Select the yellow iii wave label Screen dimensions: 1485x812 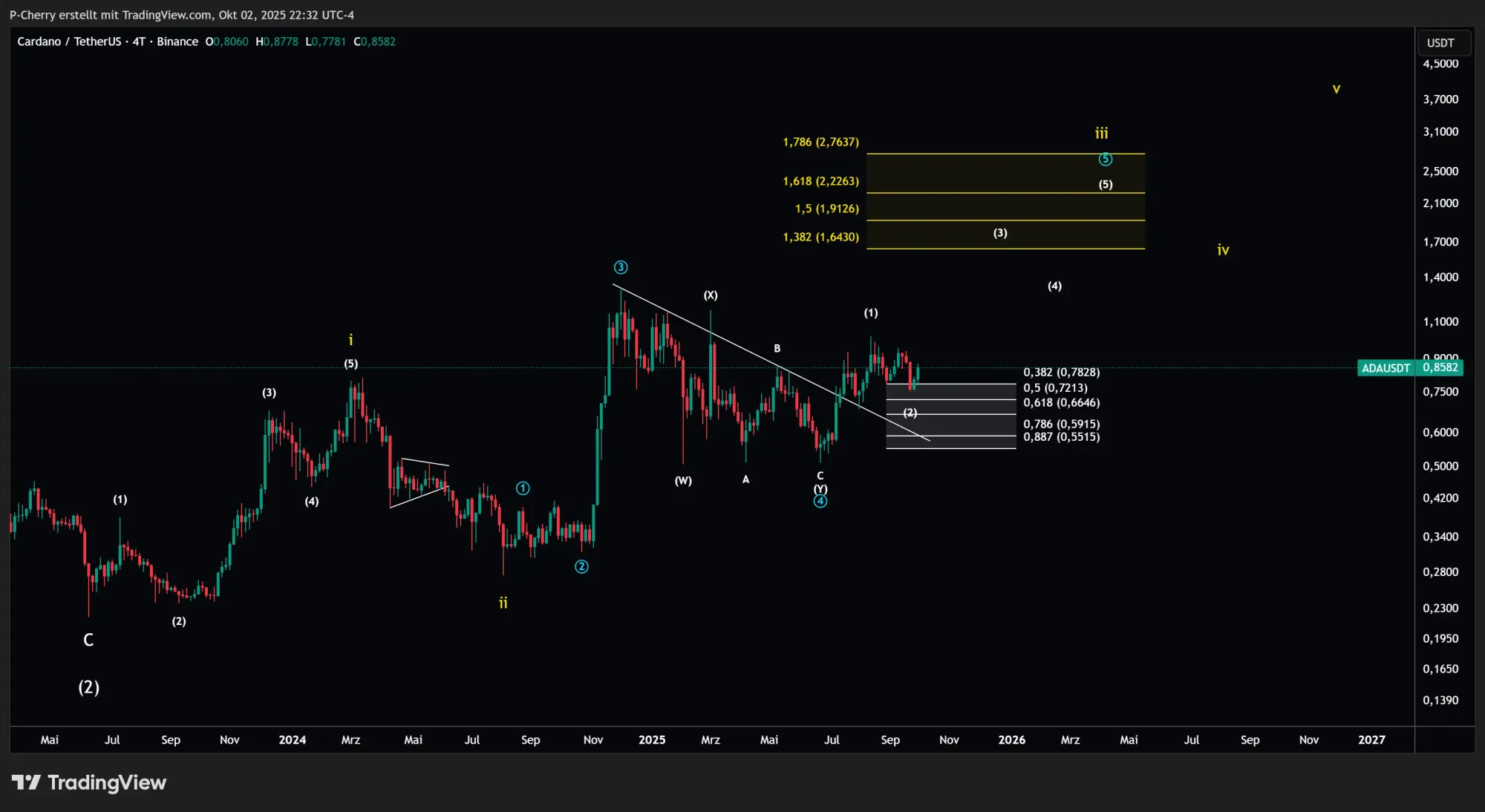coord(1101,134)
